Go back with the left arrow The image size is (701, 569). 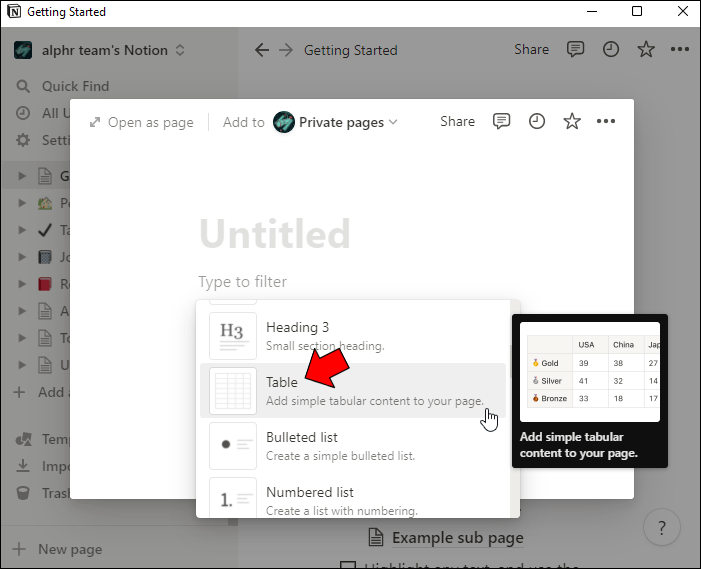[x=262, y=50]
